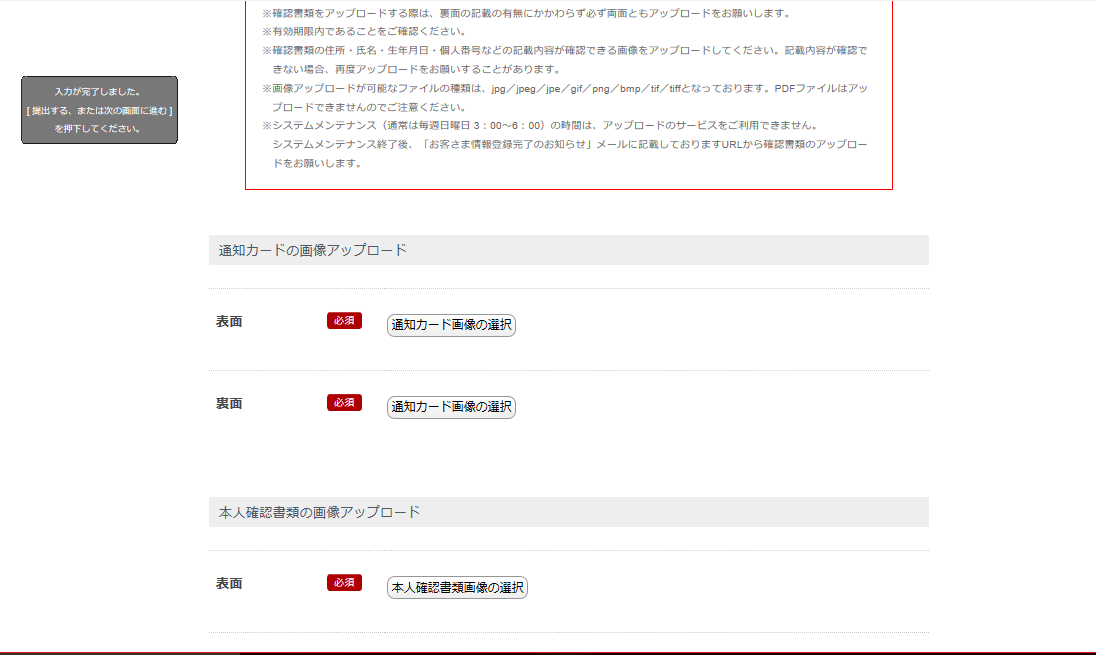
Task: Click the 裏面 label under 通知カード section
Action: pyautogui.click(x=229, y=404)
